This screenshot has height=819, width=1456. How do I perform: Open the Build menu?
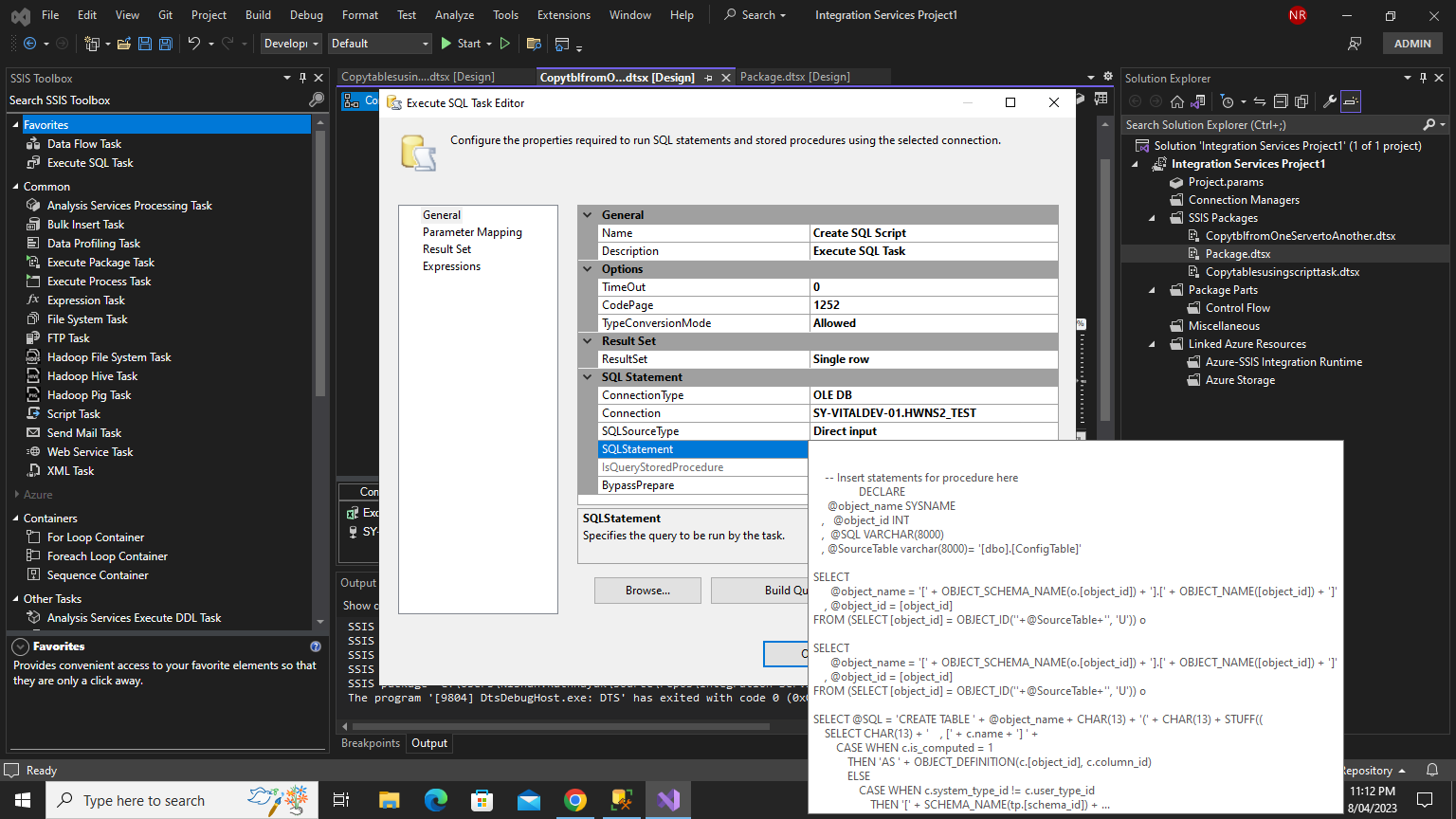coord(258,15)
